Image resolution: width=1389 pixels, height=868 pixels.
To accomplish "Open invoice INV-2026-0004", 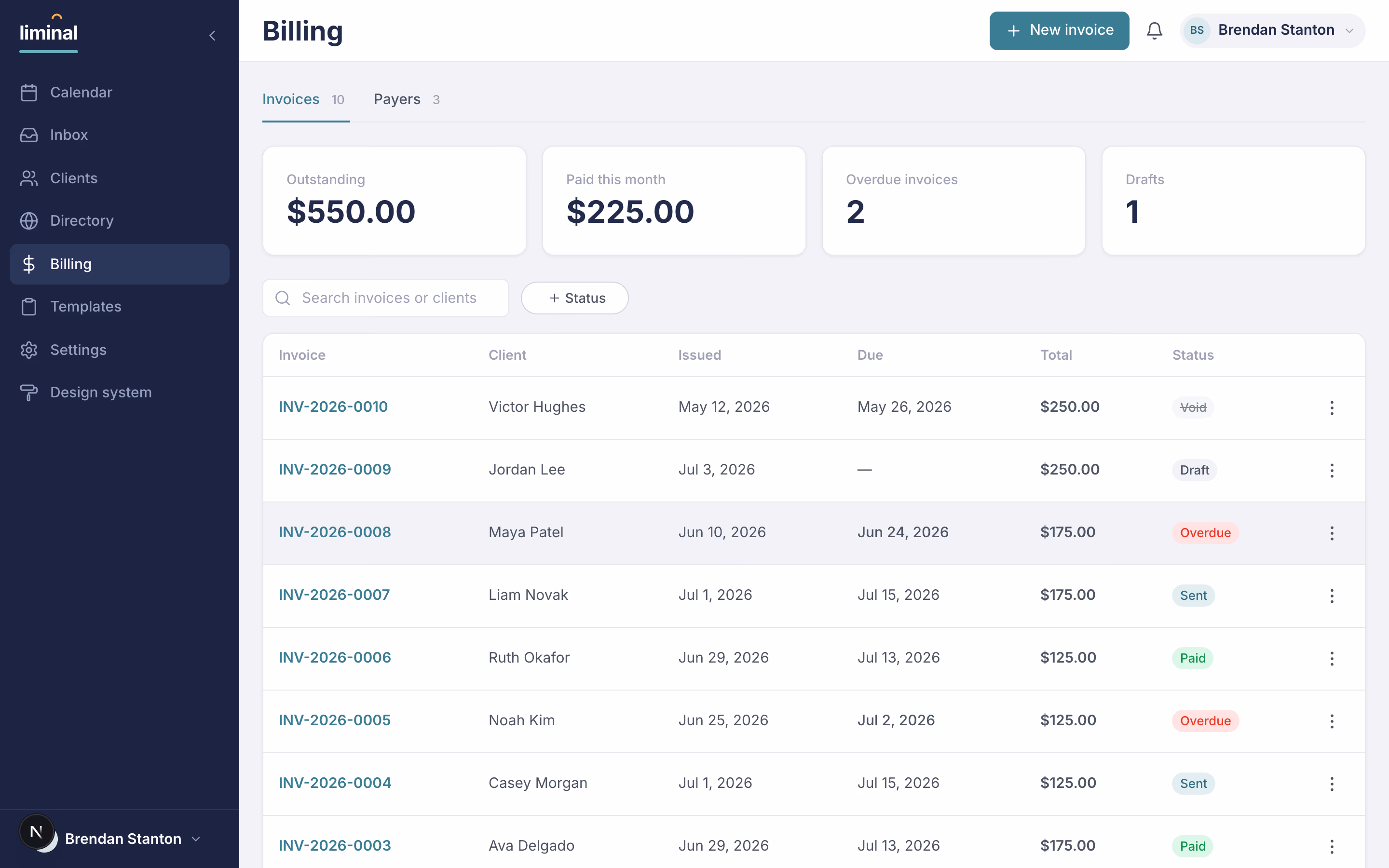I will coord(335,783).
